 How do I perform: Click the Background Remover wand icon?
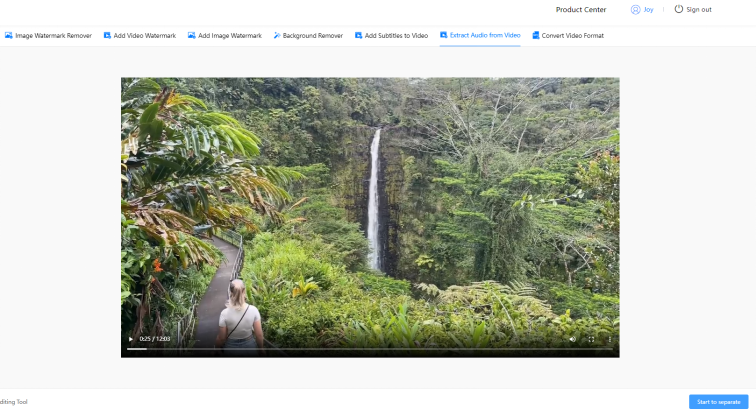(x=277, y=36)
